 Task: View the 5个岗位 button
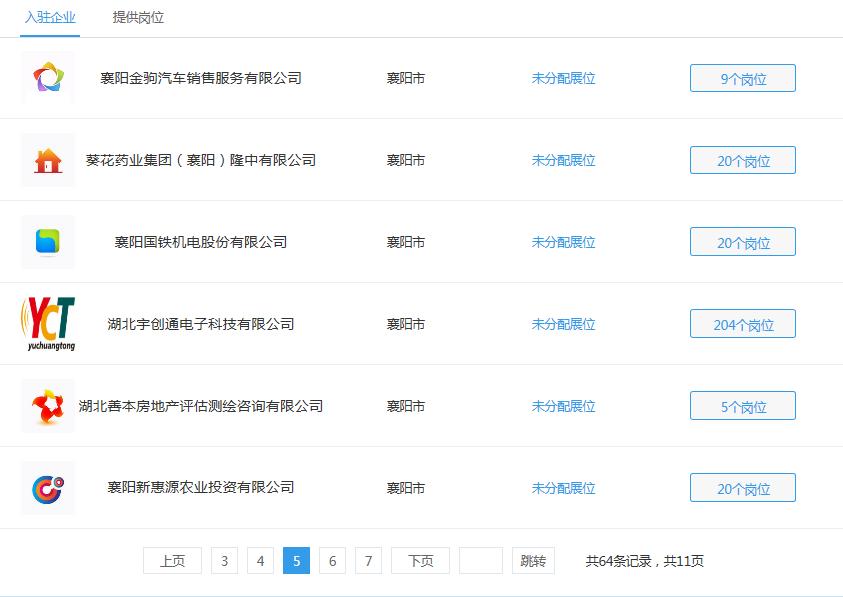(x=742, y=406)
